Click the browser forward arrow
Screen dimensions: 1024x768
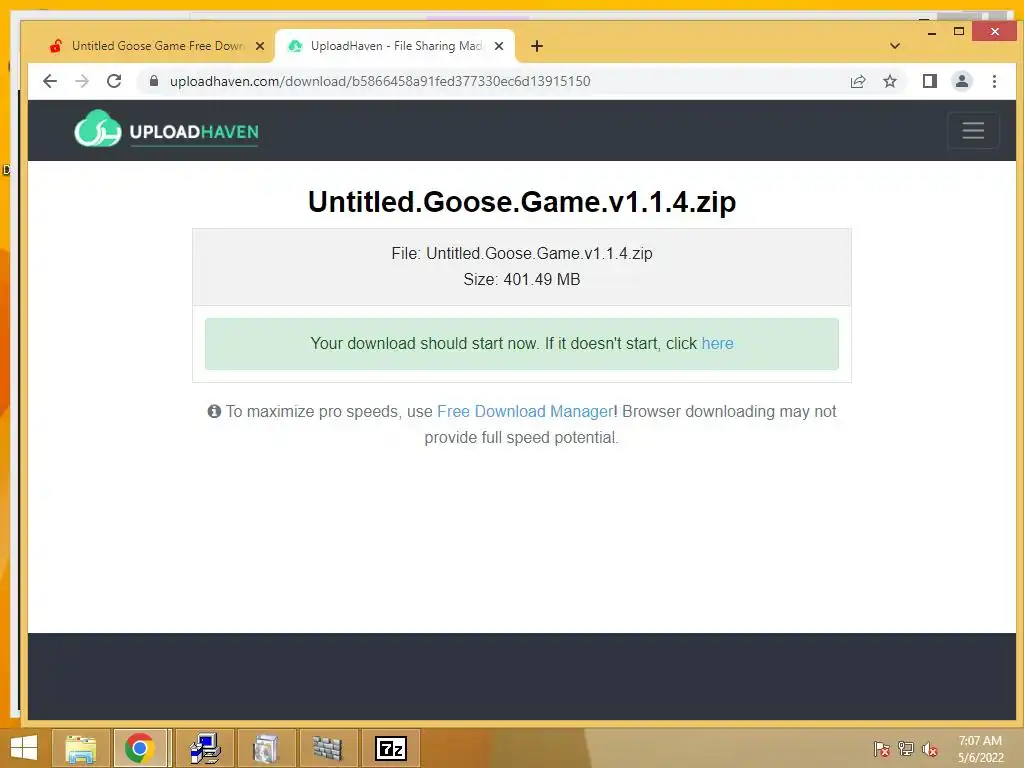[x=82, y=81]
